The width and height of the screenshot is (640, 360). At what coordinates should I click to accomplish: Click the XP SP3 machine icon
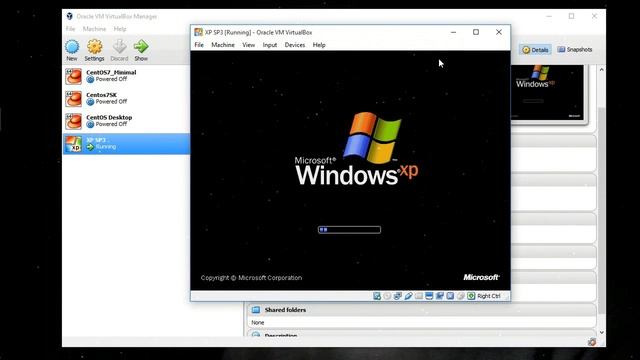[x=74, y=144]
